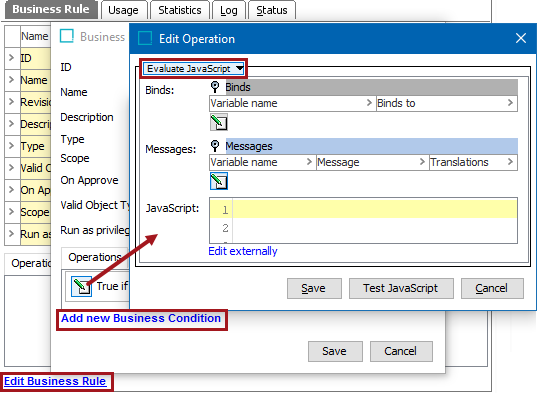Open the Status tab
Viewport: 537px width, 393px height.
coord(272,10)
